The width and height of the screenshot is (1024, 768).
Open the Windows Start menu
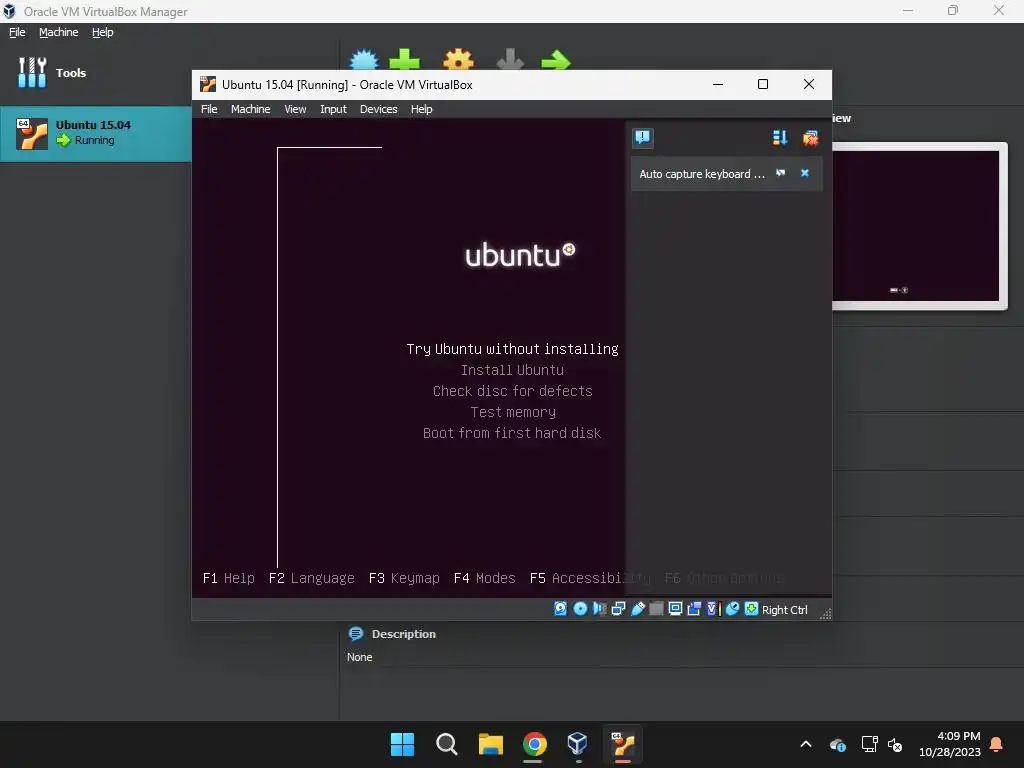(x=402, y=744)
